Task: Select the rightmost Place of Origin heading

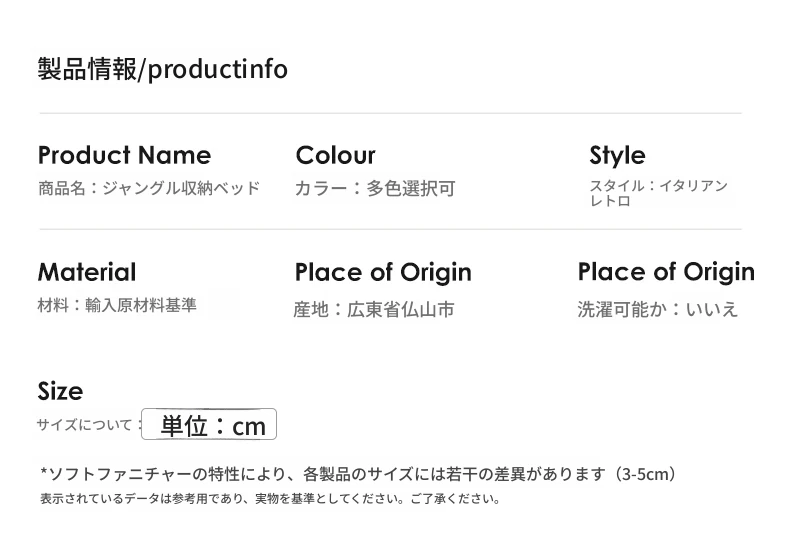Action: (x=666, y=272)
